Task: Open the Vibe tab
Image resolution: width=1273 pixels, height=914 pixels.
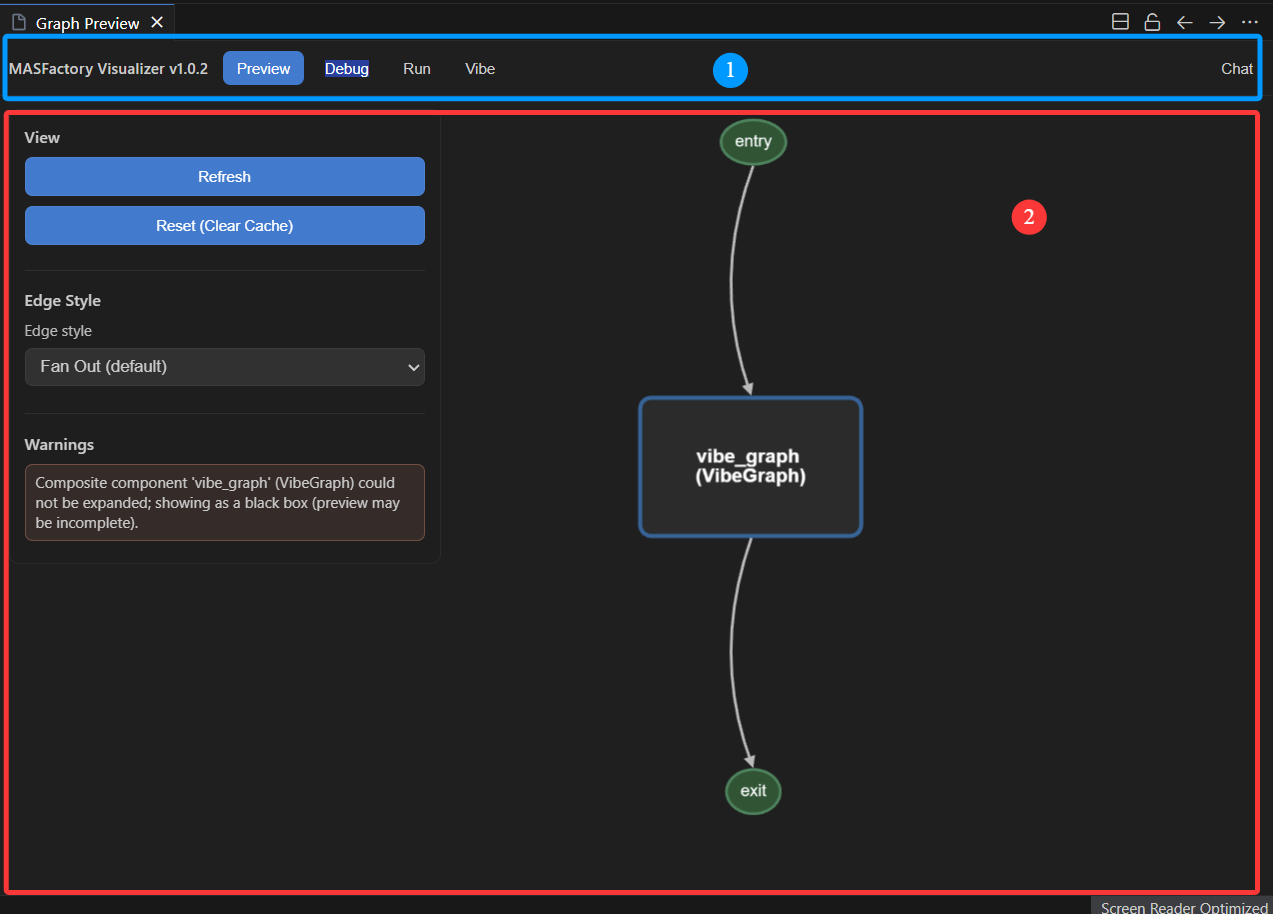Action: (480, 68)
